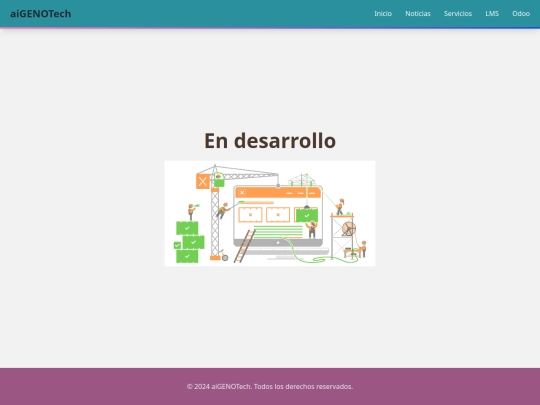Image resolution: width=540 pixels, height=405 pixels.
Task: Click the "En desarrollo" heading
Action: pos(270,141)
